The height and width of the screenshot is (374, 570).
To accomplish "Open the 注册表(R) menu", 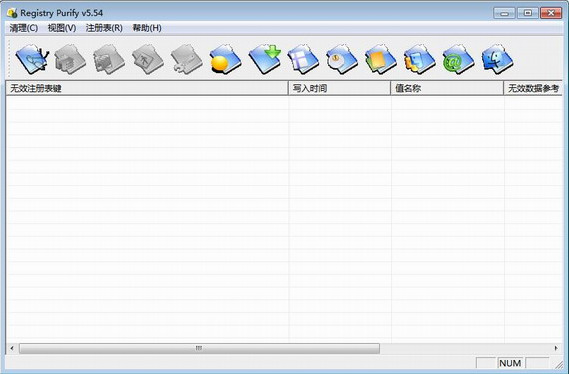I will (104, 28).
